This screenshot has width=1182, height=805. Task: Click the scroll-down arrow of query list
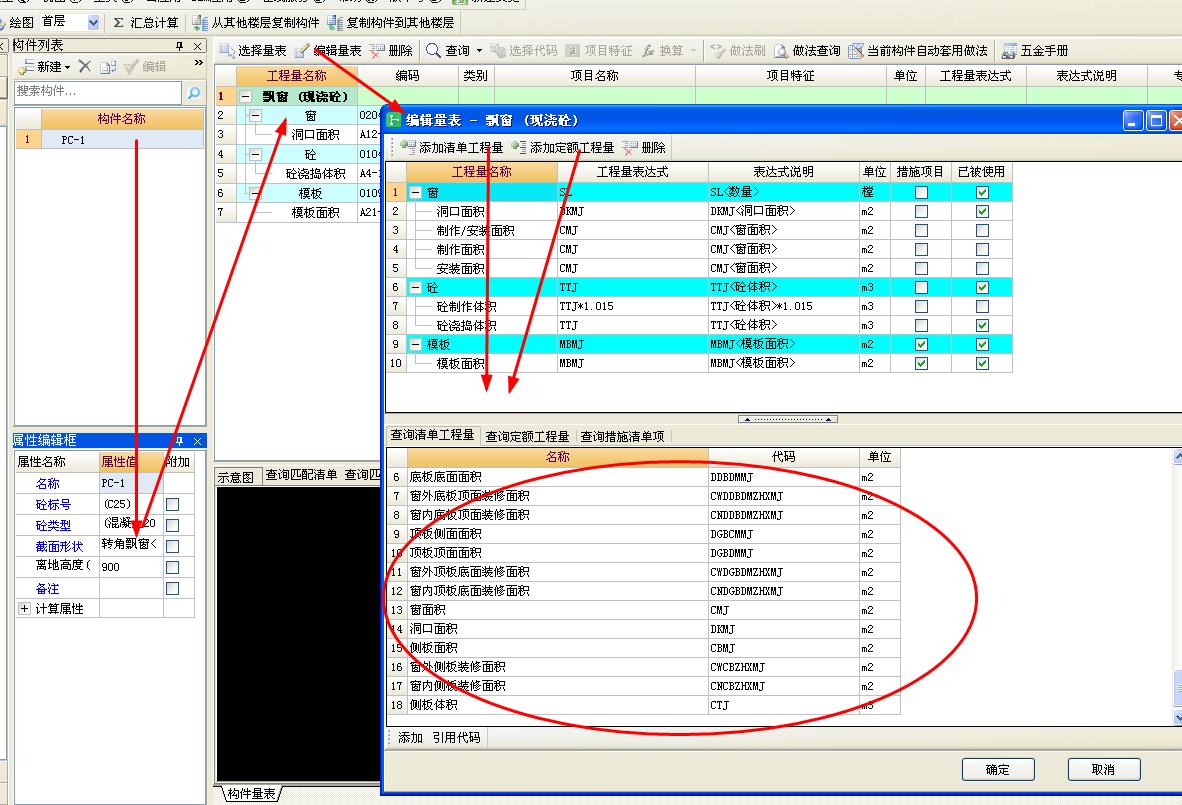tap(1177, 718)
